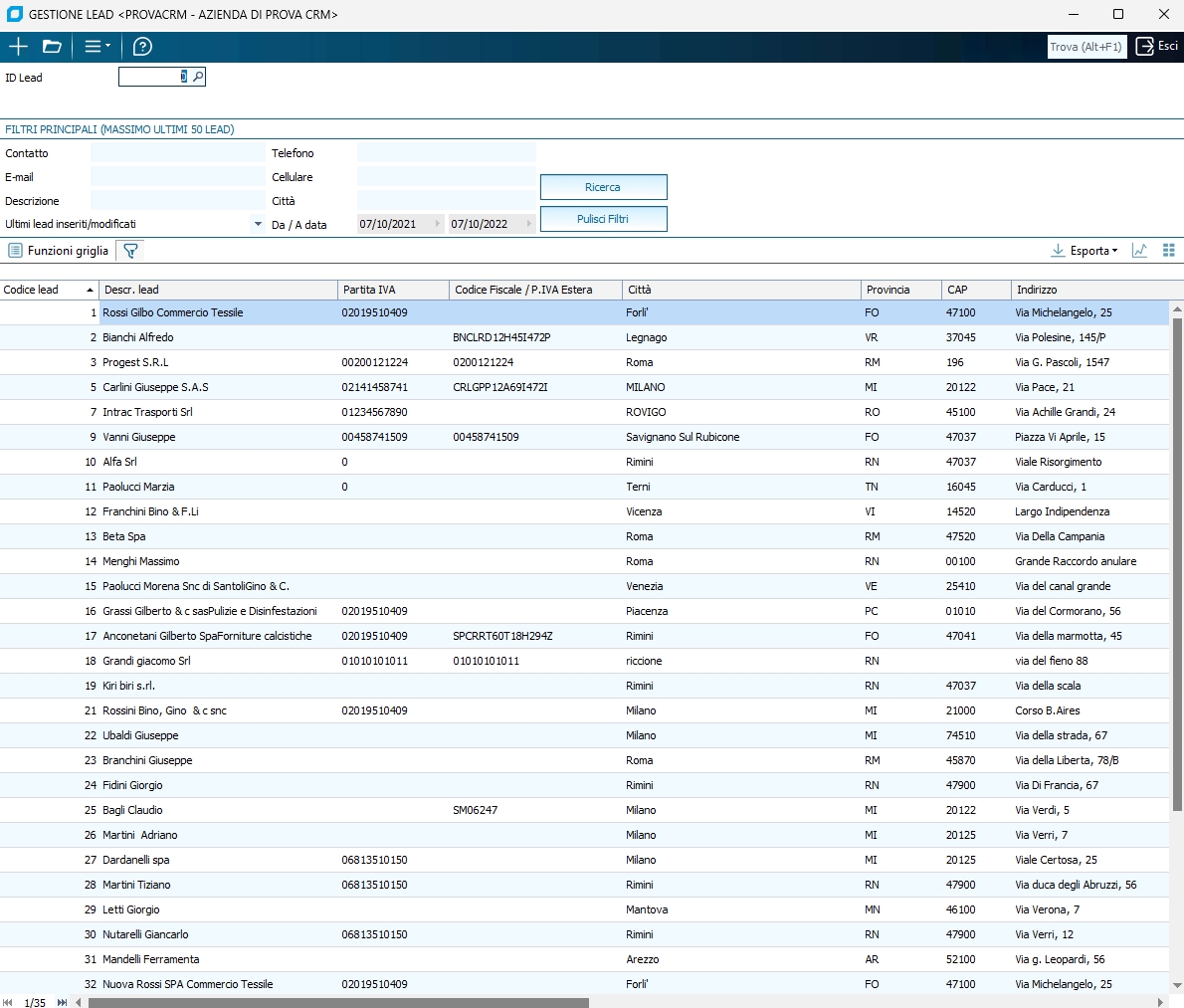1184x1008 pixels.
Task: Open the Esporta dropdown
Action: tap(1085, 251)
